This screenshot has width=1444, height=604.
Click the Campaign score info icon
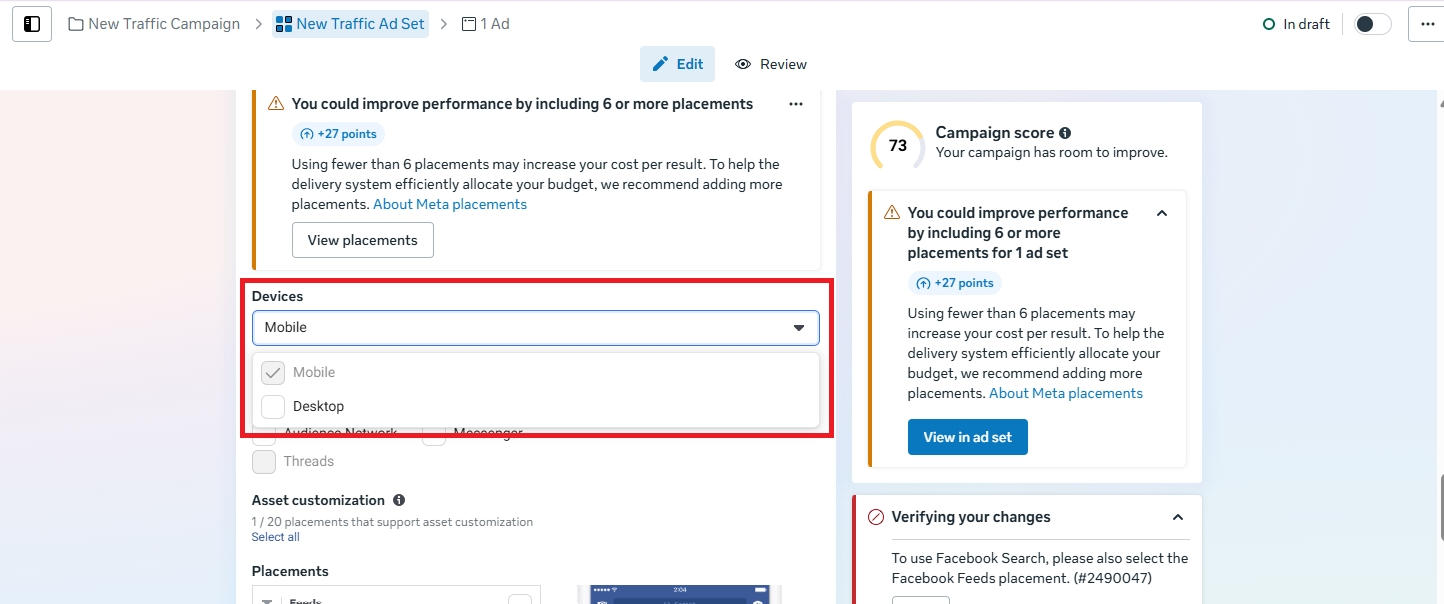[x=1065, y=133]
